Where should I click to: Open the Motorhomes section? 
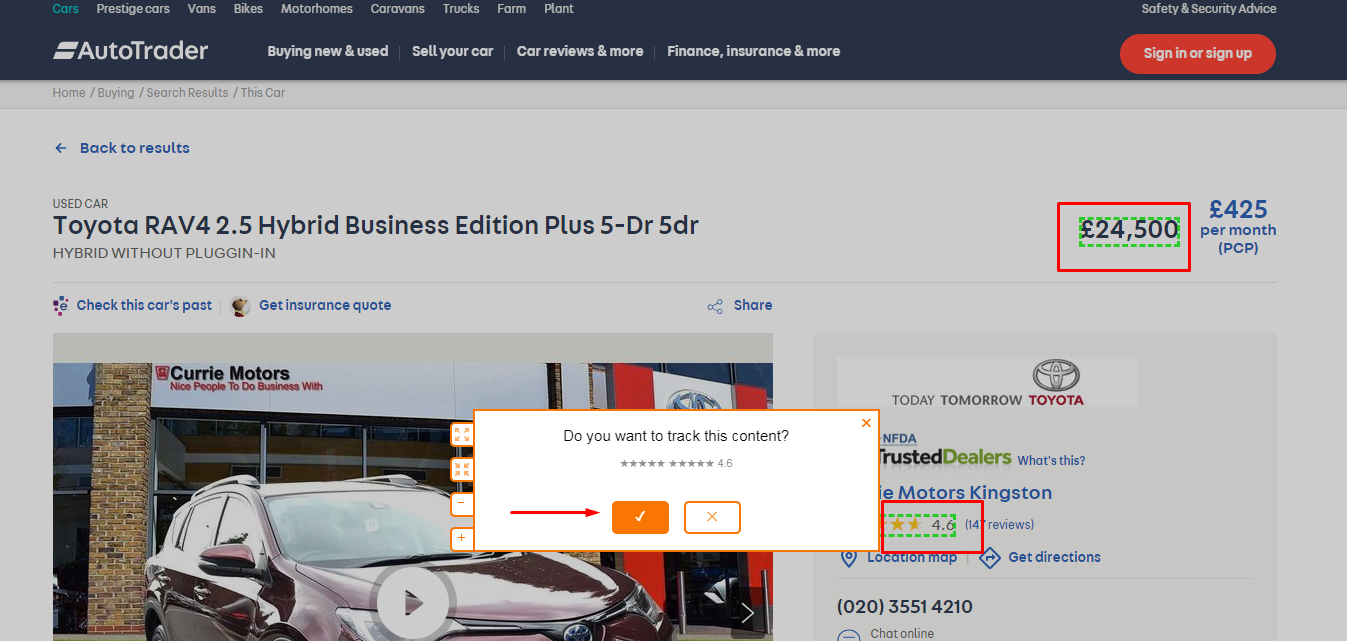(x=317, y=9)
